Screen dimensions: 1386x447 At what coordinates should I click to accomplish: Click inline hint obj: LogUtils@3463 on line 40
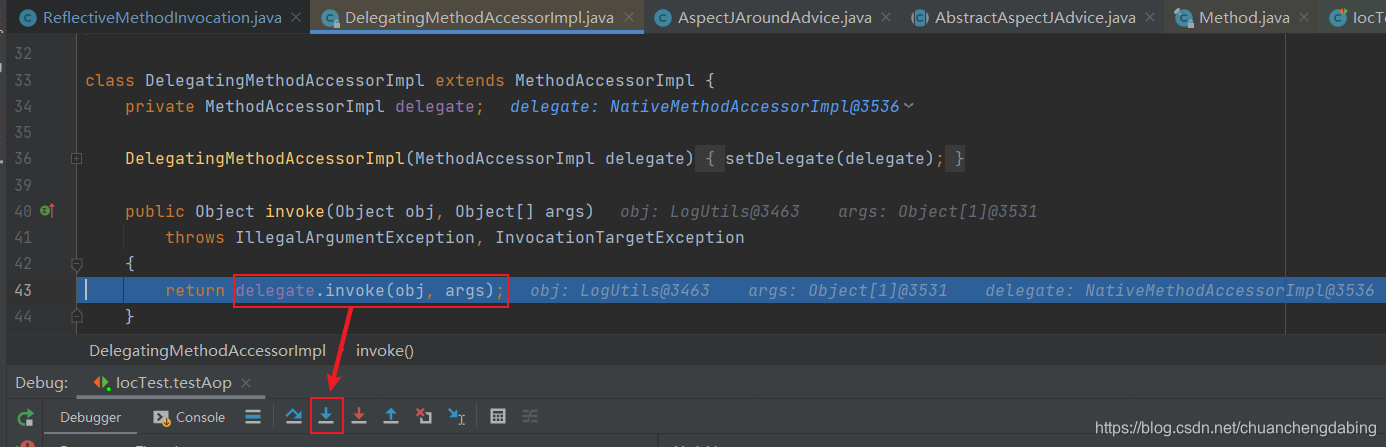pyautogui.click(x=710, y=211)
